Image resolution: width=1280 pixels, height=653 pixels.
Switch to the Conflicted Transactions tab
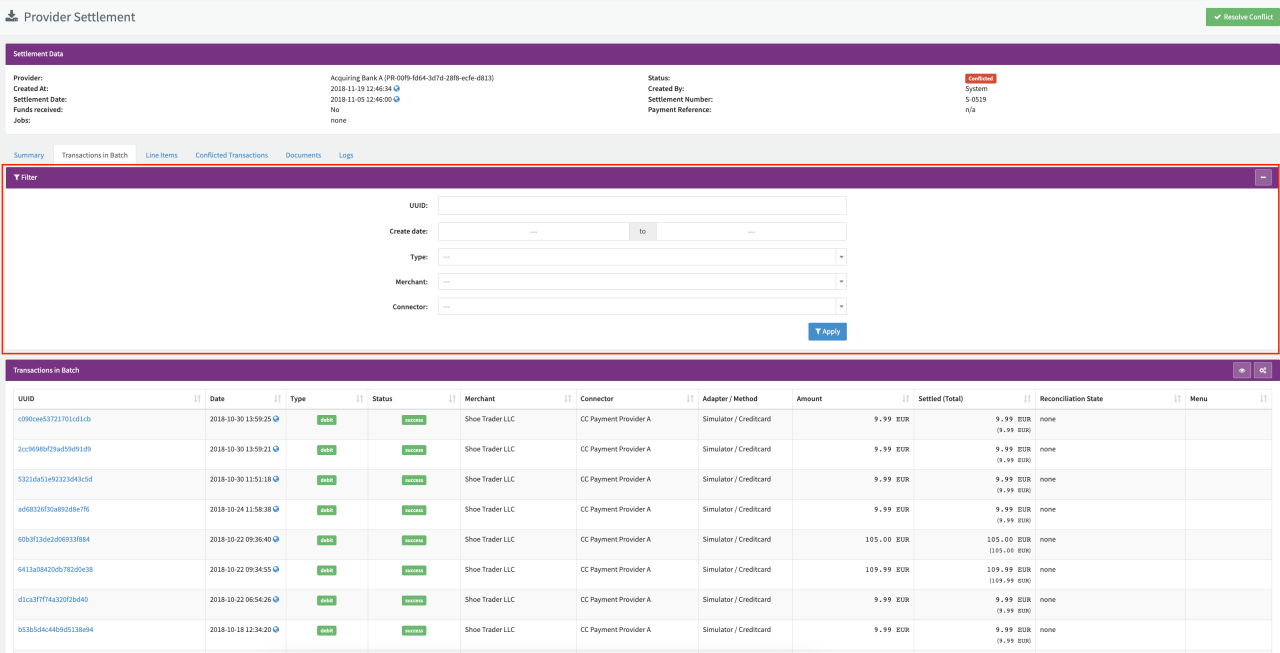tap(231, 155)
